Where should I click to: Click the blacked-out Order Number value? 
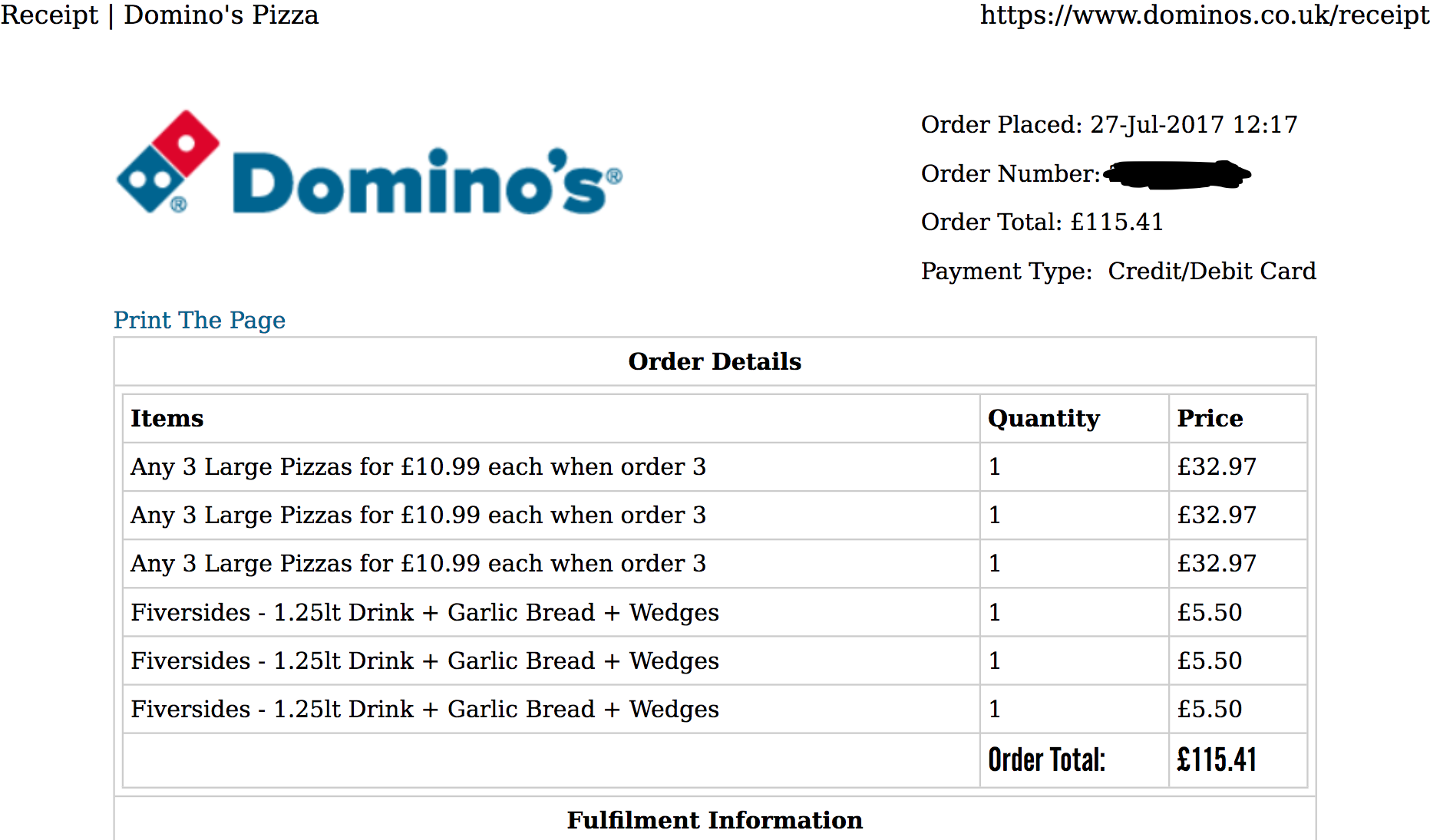click(x=1177, y=175)
